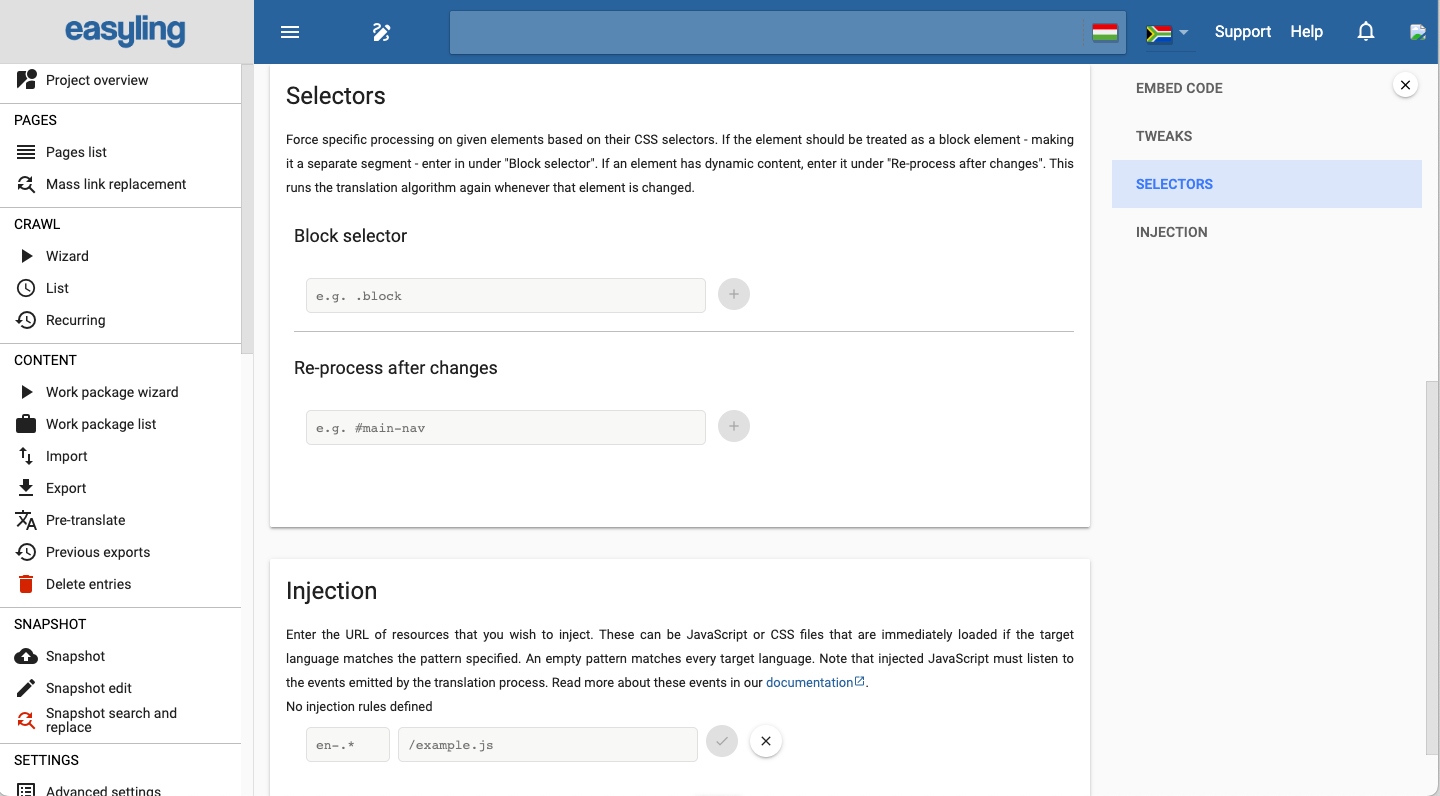Screen dimensions: 1440x796
Task: Open Snapshot edit
Action: coord(86,688)
